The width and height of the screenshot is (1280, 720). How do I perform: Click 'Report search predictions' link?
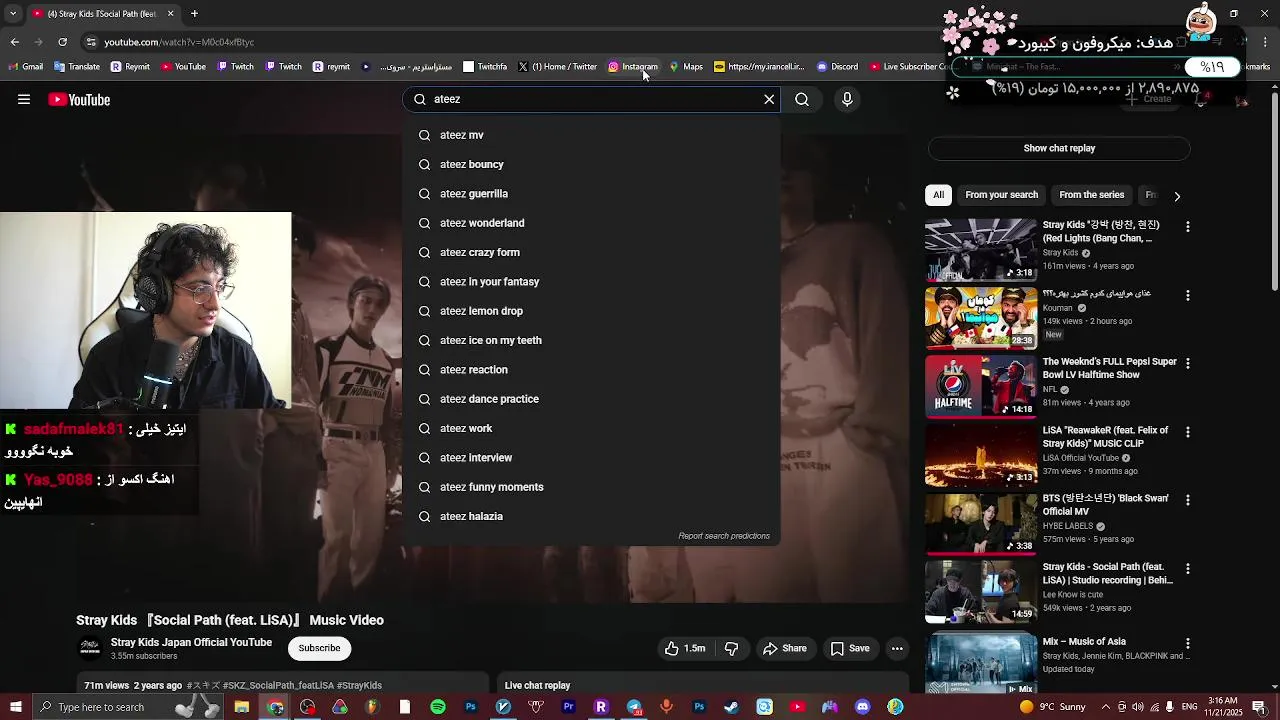(x=724, y=536)
